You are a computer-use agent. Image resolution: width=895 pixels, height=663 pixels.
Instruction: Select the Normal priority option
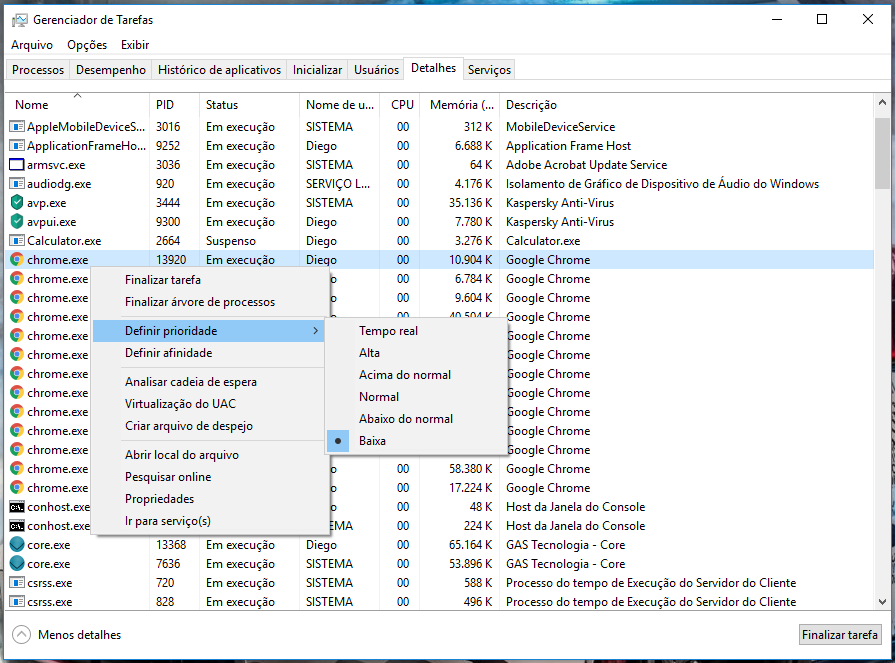[416, 397]
